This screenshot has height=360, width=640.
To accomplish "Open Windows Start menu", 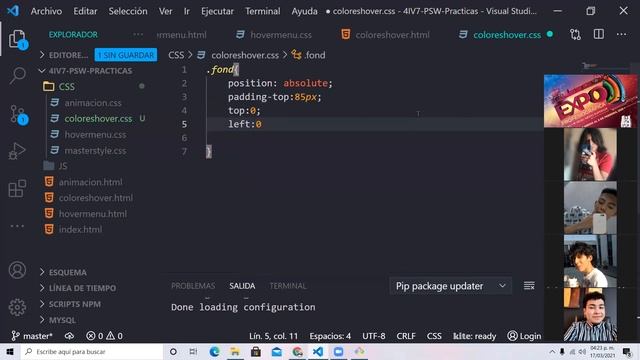I will 10,351.
